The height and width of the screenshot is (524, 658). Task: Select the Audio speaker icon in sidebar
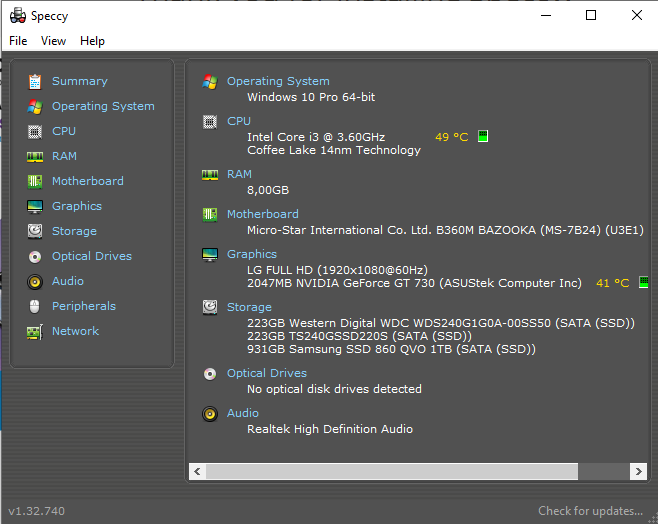35,282
